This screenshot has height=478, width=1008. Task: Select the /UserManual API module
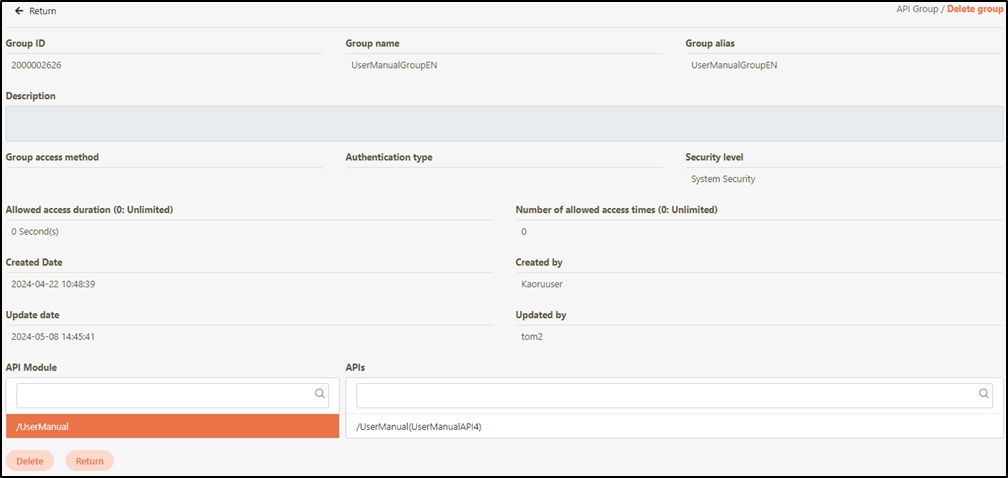[x=172, y=427]
